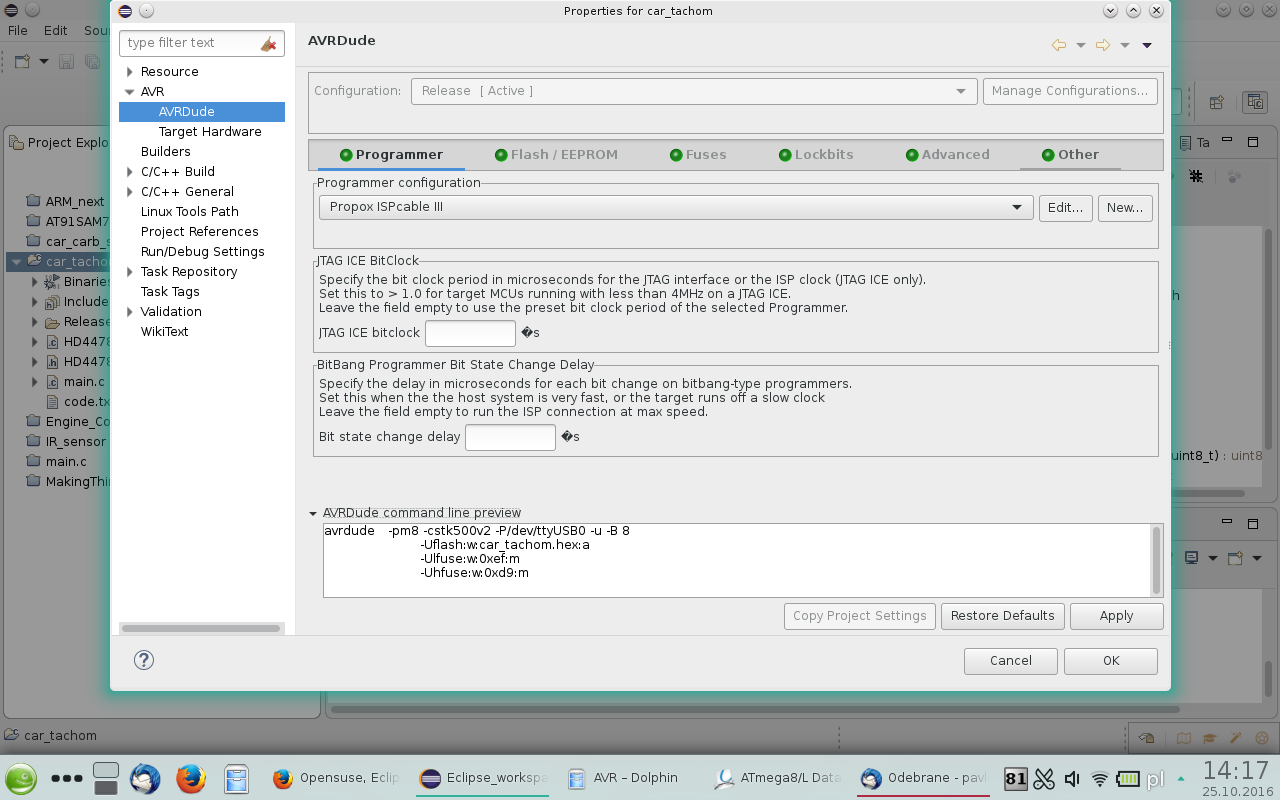
Task: Open the back history dropdown arrow
Action: point(1081,45)
